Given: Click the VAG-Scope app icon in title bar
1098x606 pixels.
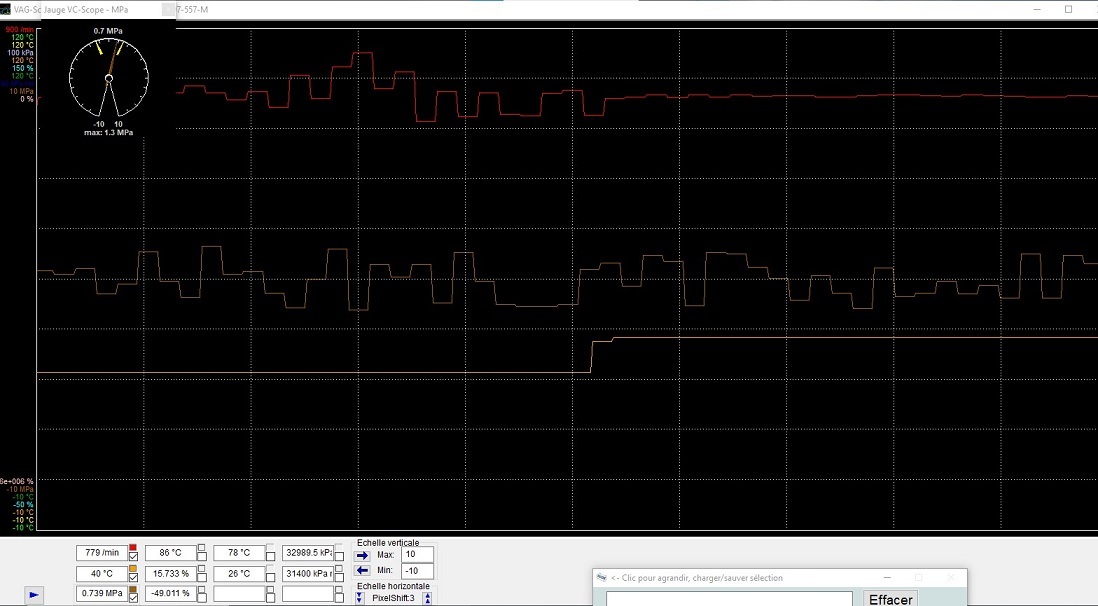Looking at the screenshot, I should click(4, 10).
